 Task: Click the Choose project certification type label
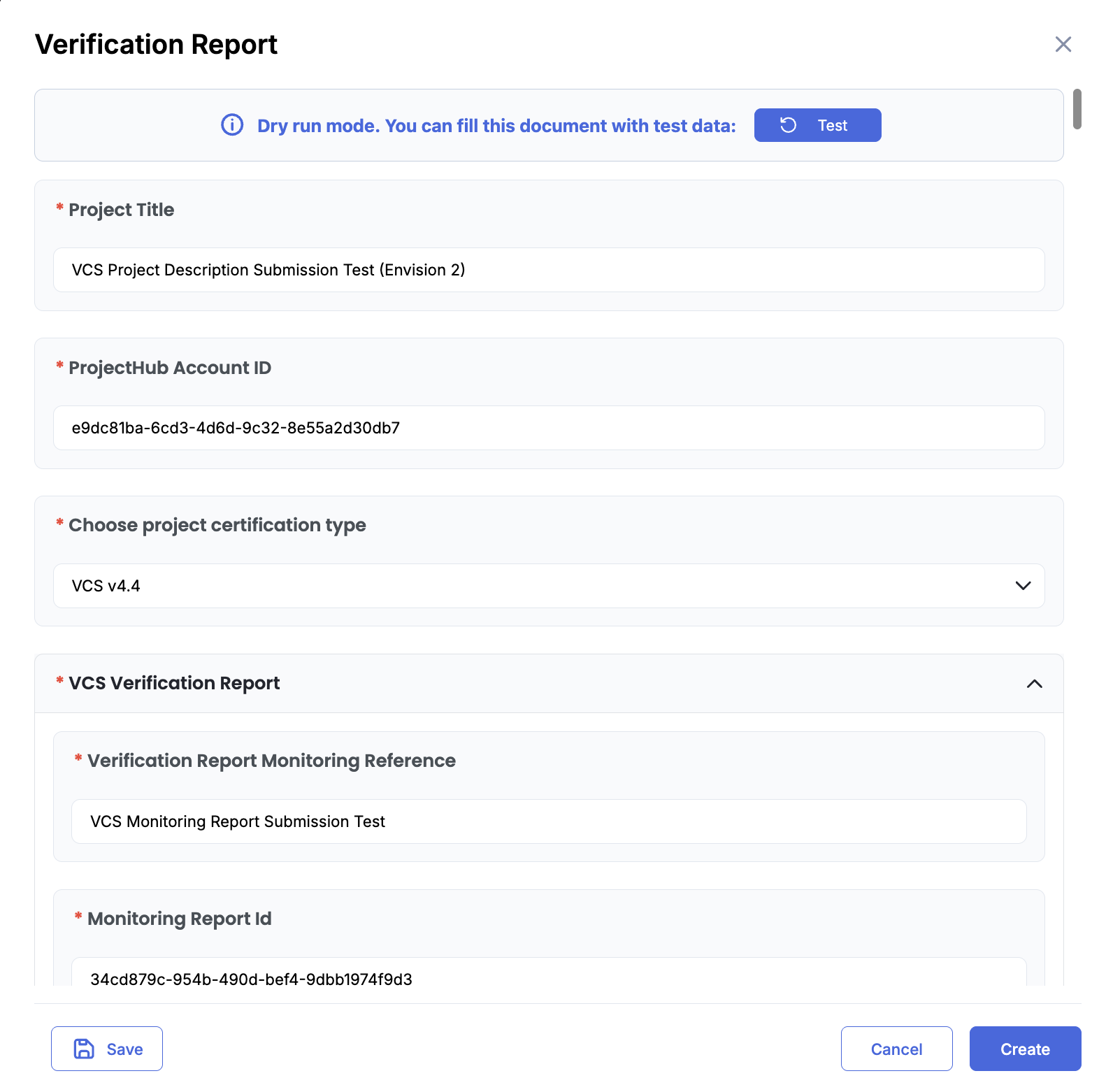217,525
